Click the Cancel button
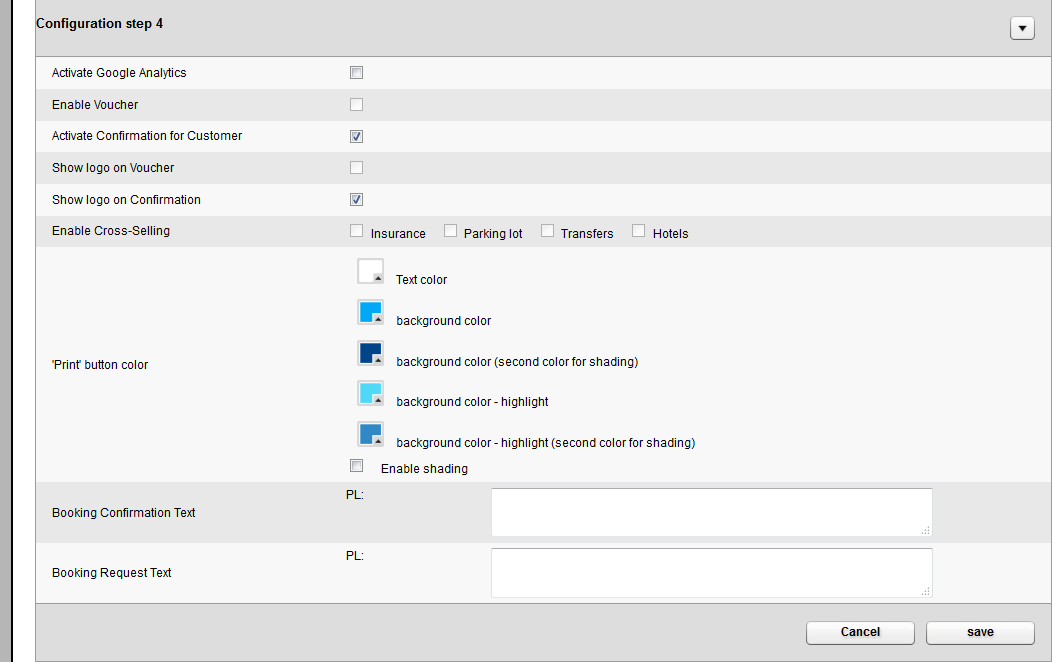Screen dimensions: 1053x662 coord(860,632)
